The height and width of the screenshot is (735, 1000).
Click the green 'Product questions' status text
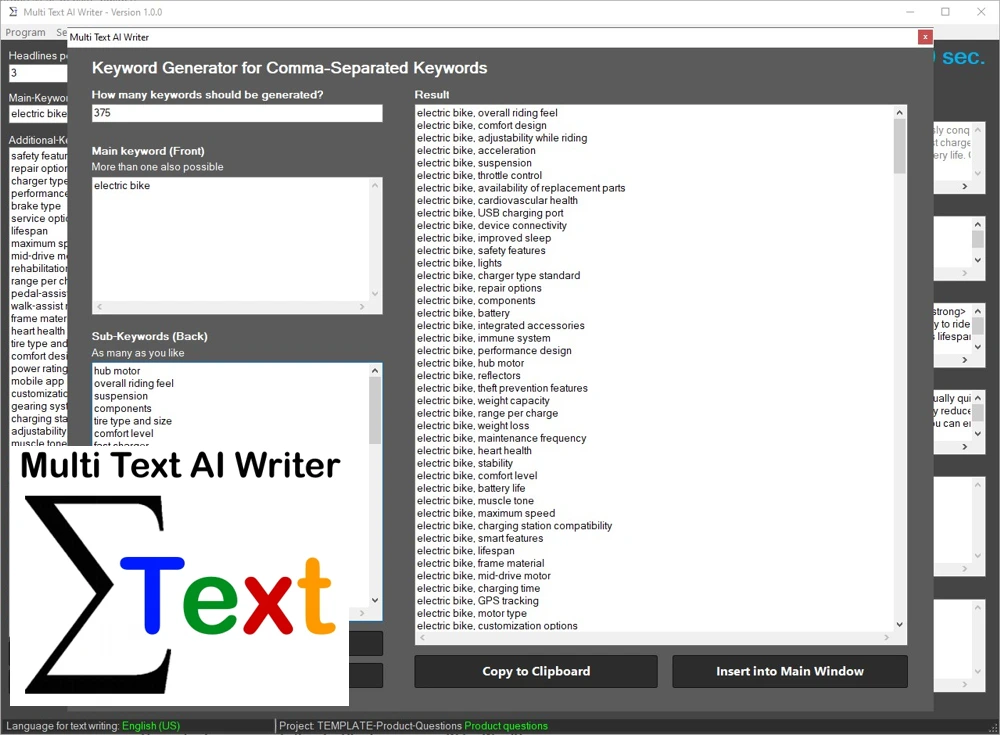pos(506,726)
